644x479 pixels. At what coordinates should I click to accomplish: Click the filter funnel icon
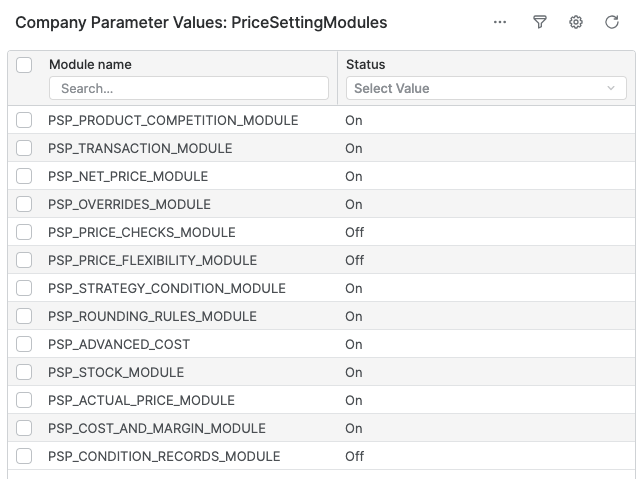click(x=540, y=22)
